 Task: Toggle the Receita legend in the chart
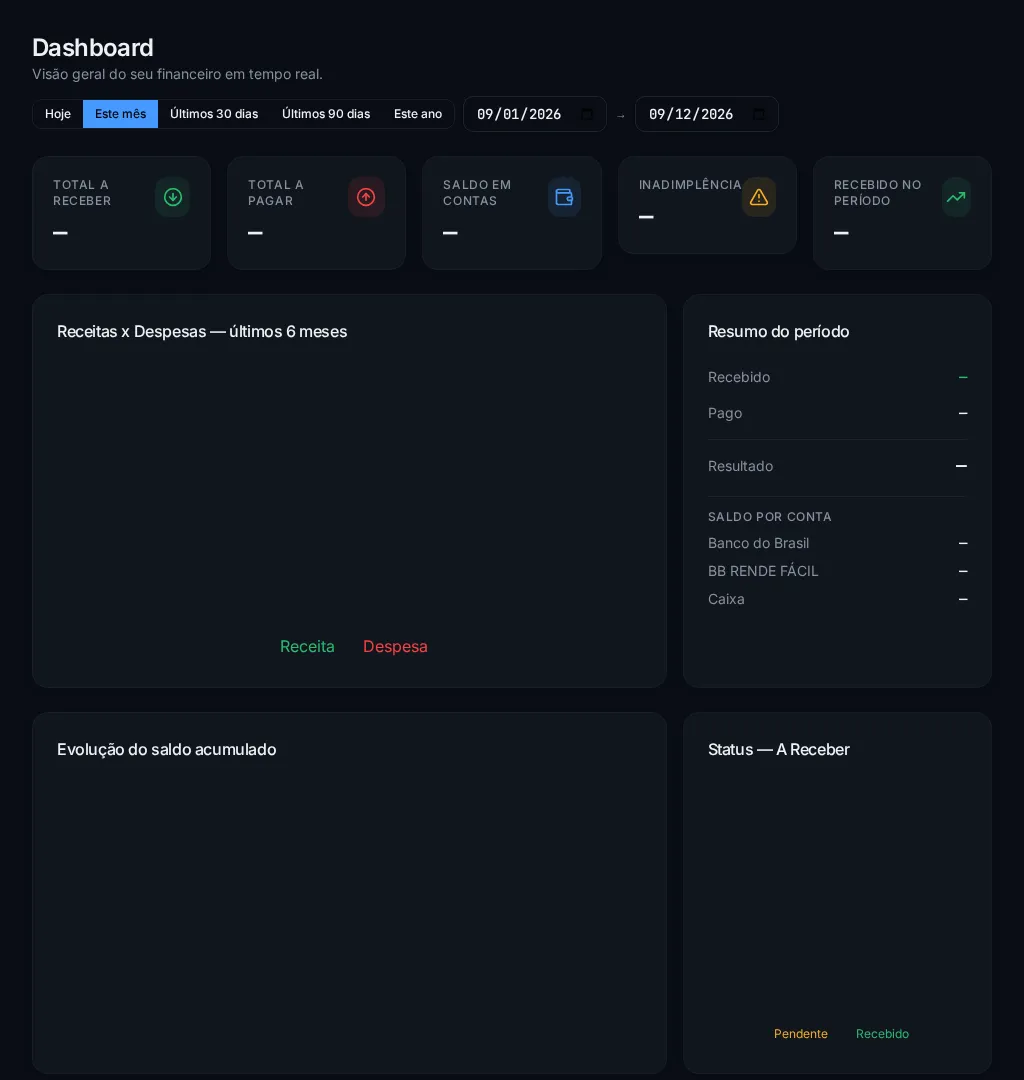click(307, 646)
